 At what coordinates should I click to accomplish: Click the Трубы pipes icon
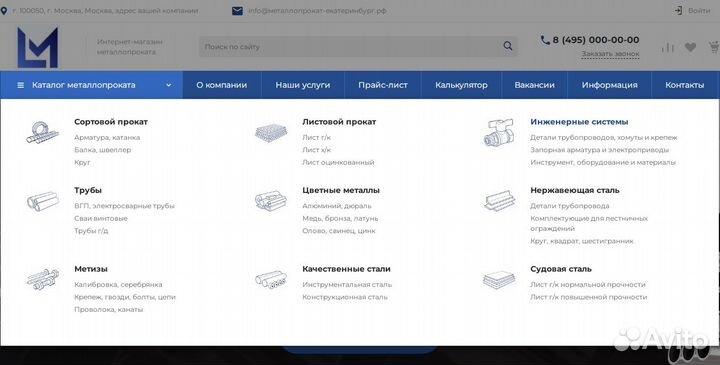43,201
